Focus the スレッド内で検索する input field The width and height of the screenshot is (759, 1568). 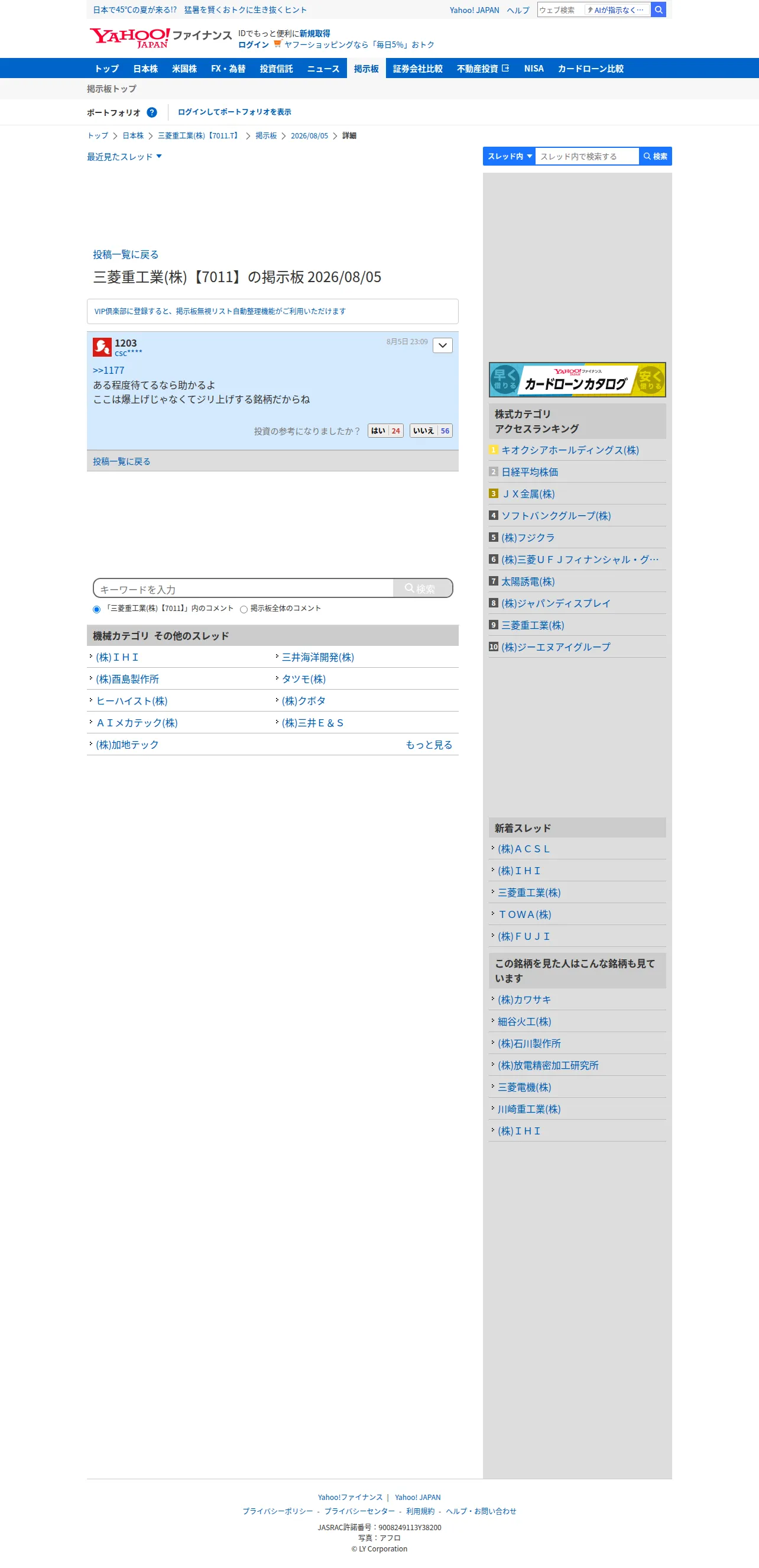tap(587, 156)
